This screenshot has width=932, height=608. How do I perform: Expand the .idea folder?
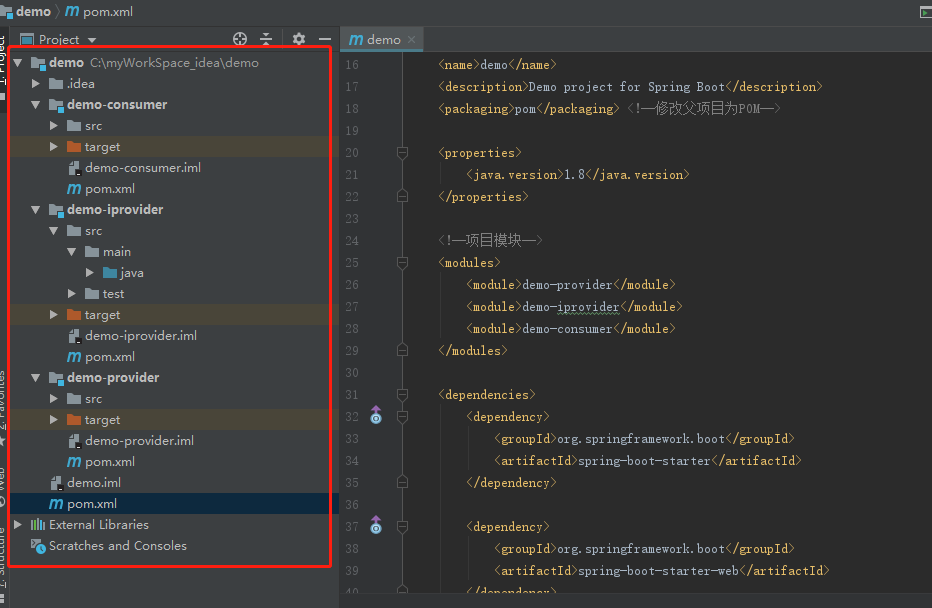click(36, 84)
